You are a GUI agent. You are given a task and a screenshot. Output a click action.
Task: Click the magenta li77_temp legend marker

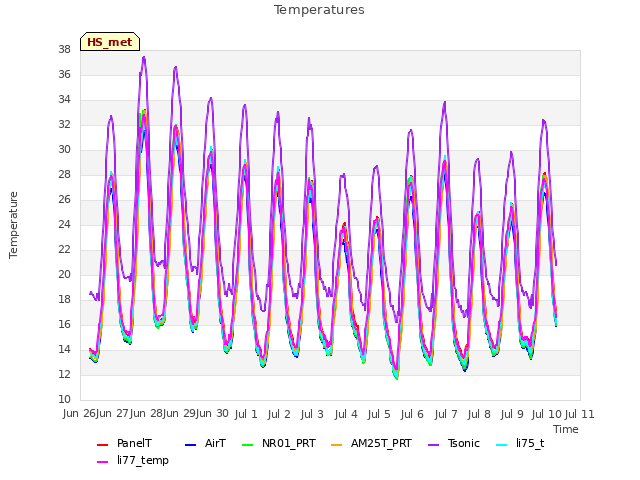coord(102,462)
